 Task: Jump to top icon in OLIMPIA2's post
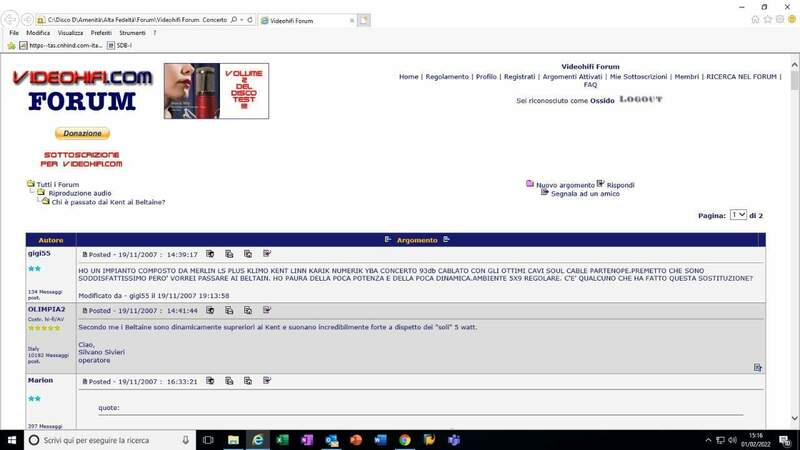coord(758,368)
